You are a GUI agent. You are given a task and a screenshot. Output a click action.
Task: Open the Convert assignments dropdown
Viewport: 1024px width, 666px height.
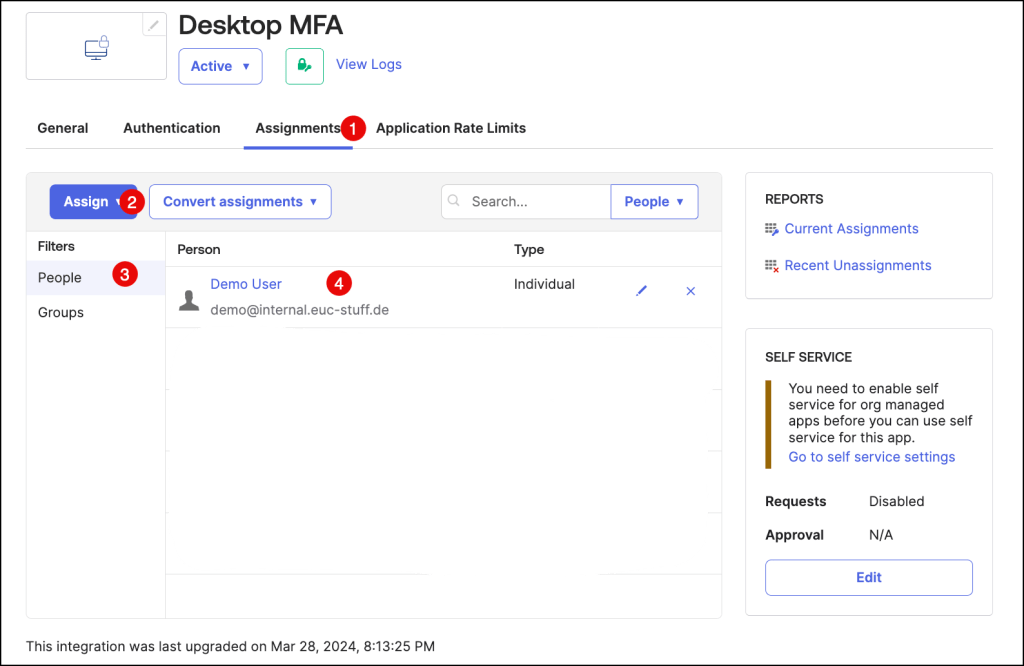[240, 202]
